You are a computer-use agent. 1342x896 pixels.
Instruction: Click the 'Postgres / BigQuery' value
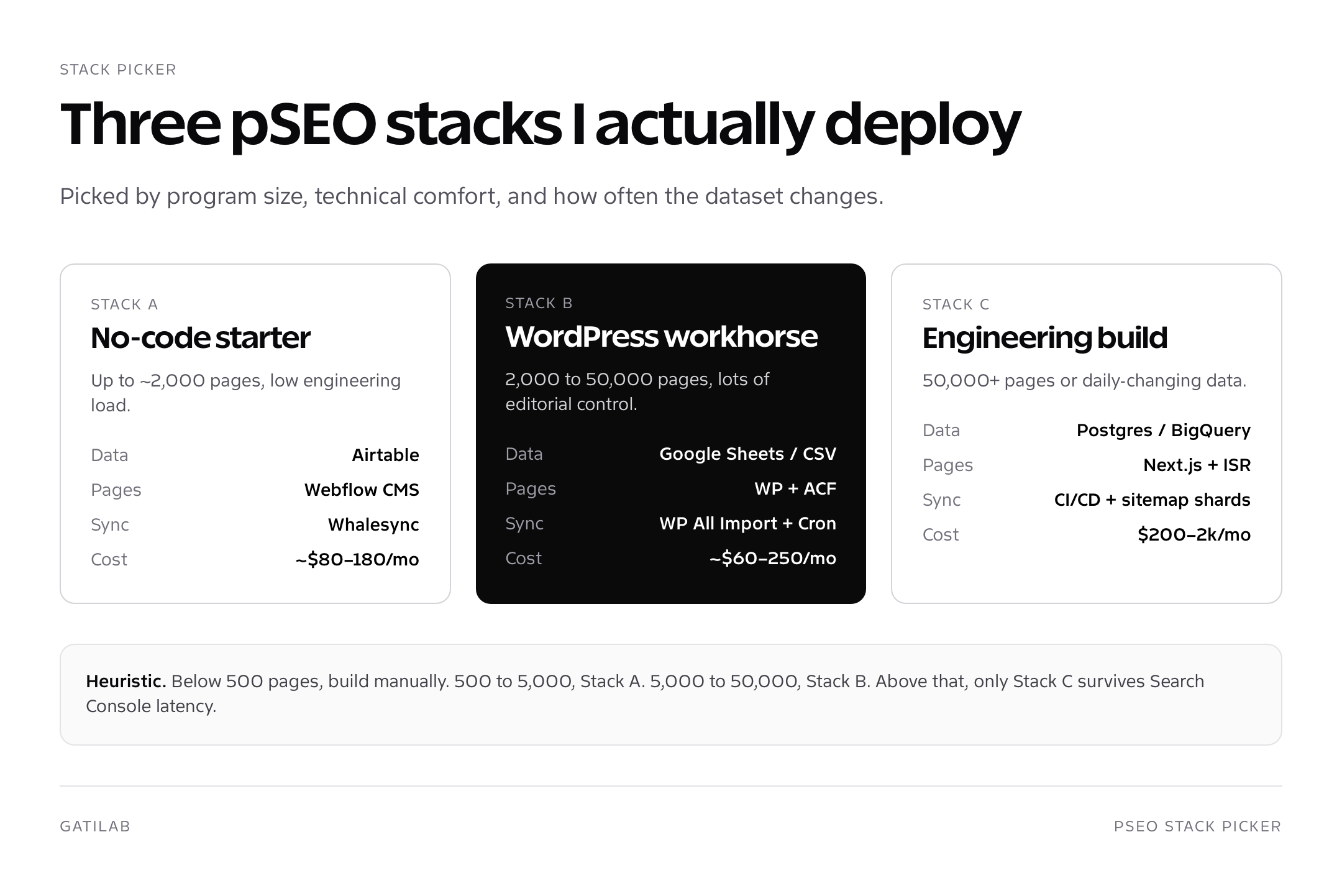[x=1163, y=430]
